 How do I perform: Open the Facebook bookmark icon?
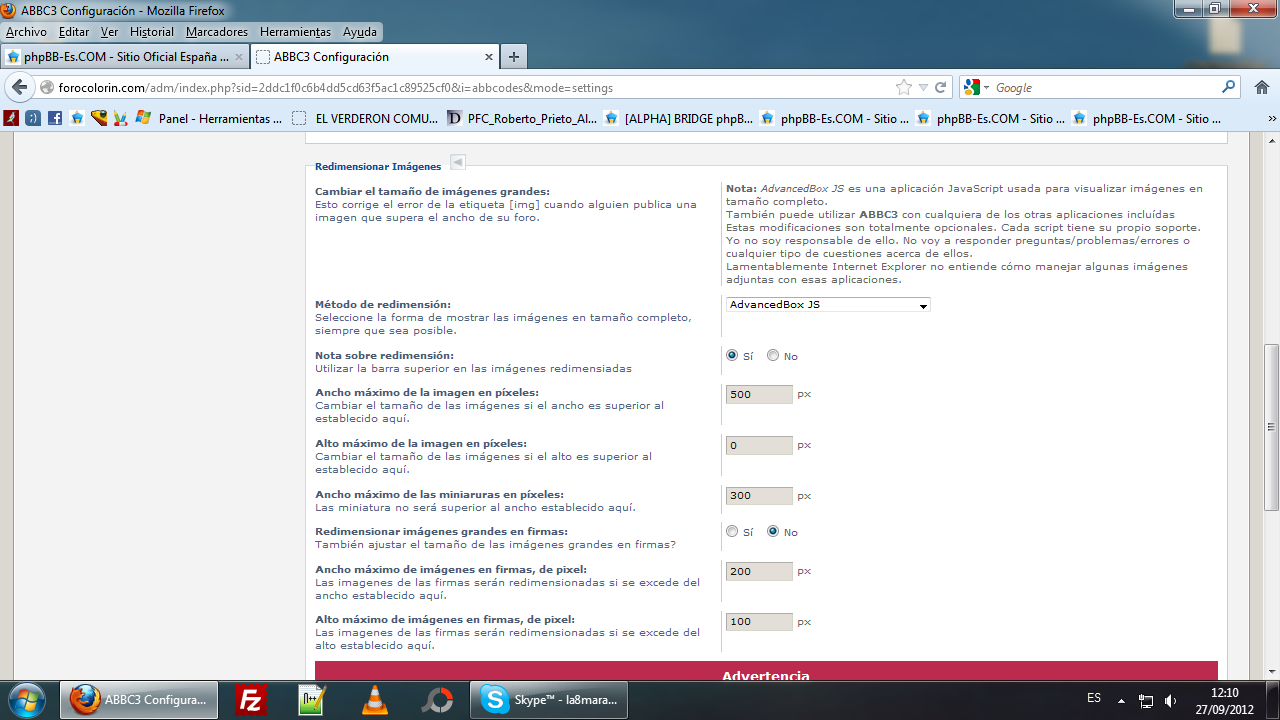[x=55, y=118]
